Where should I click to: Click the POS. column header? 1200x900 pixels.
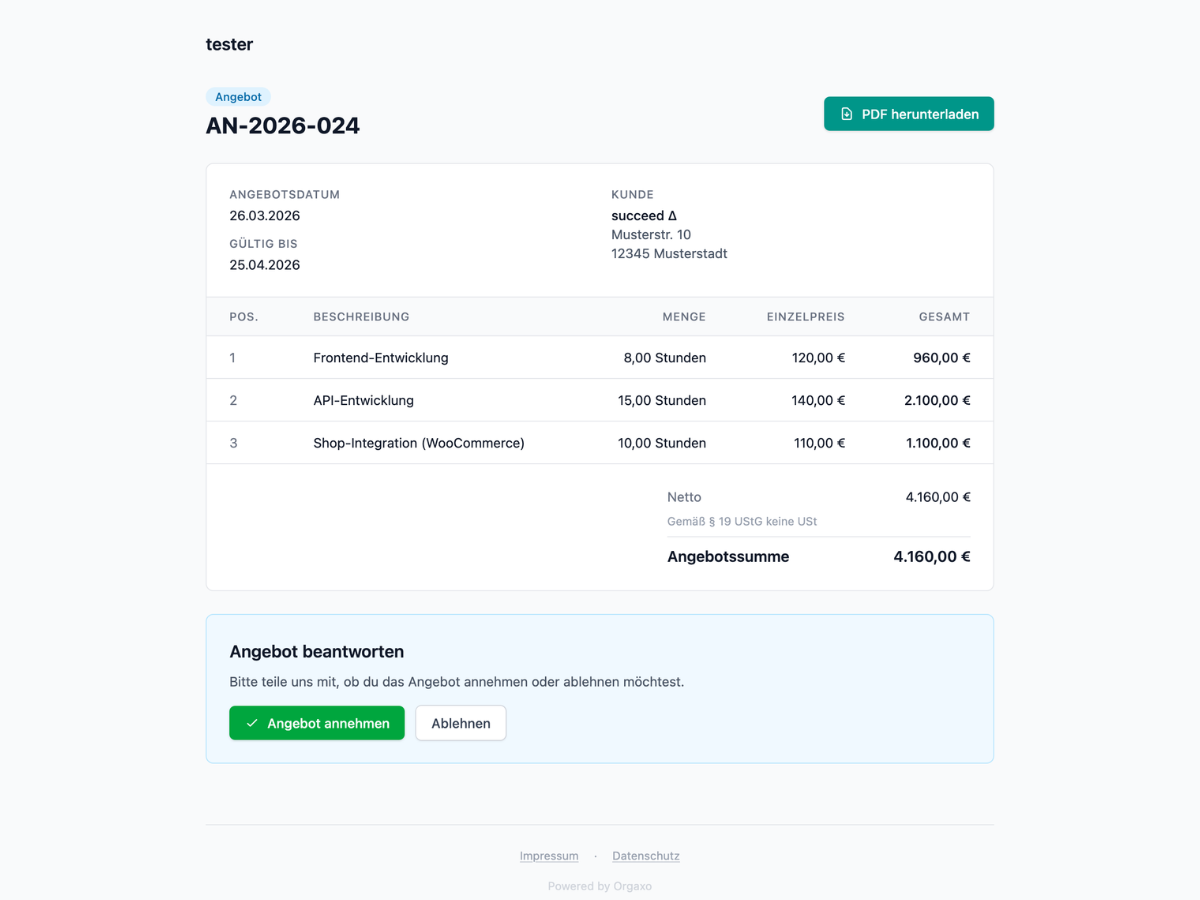coord(244,317)
